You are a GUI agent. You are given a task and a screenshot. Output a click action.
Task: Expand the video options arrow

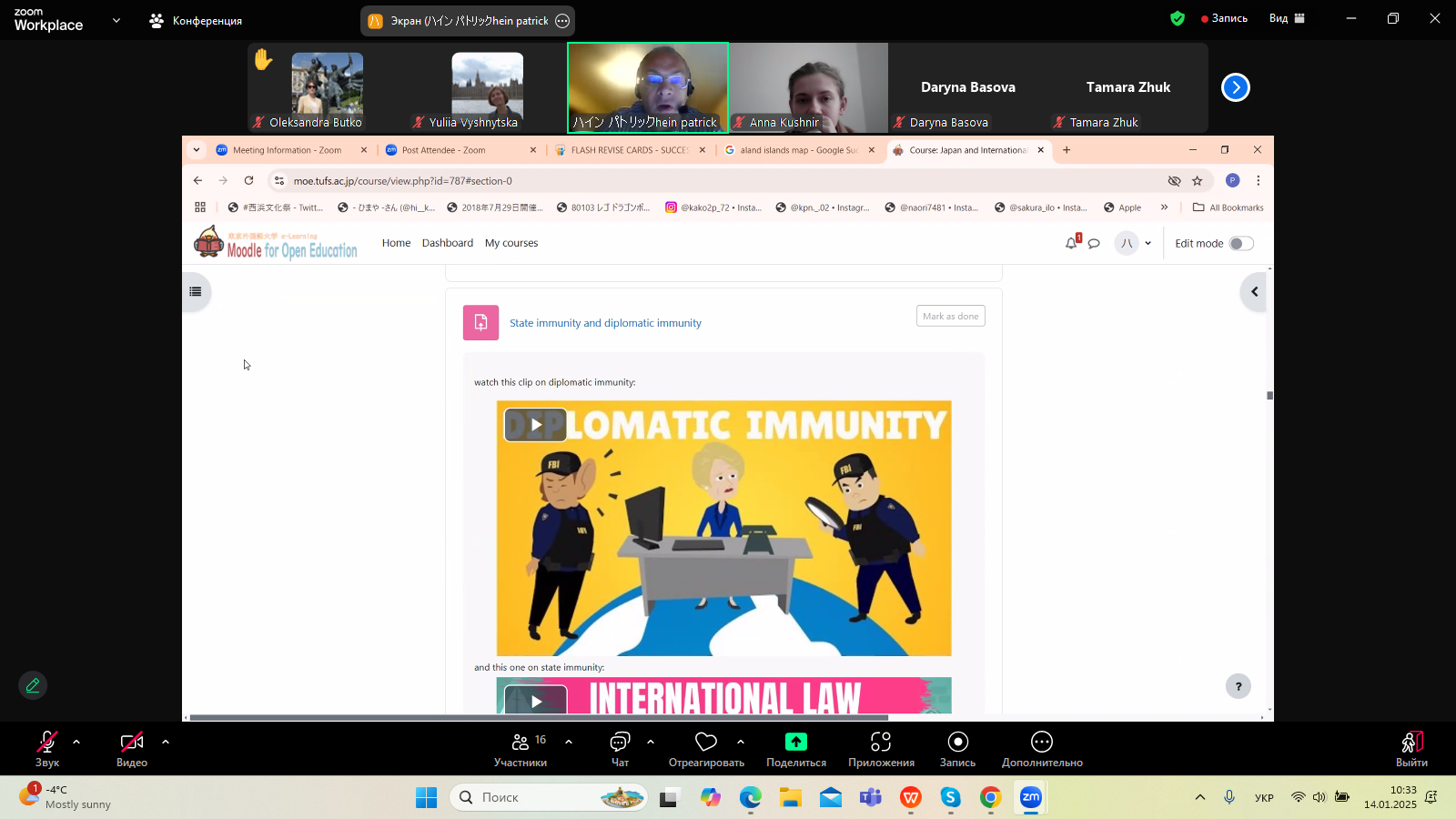pos(166,742)
